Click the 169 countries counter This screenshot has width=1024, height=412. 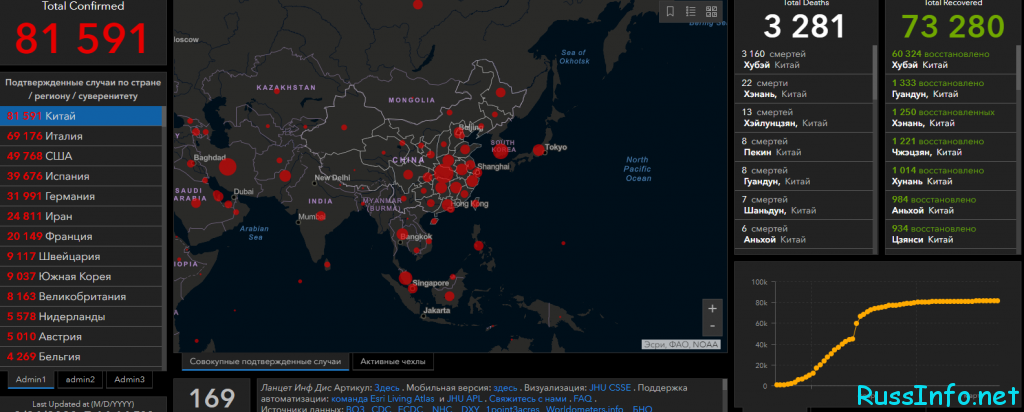212,398
